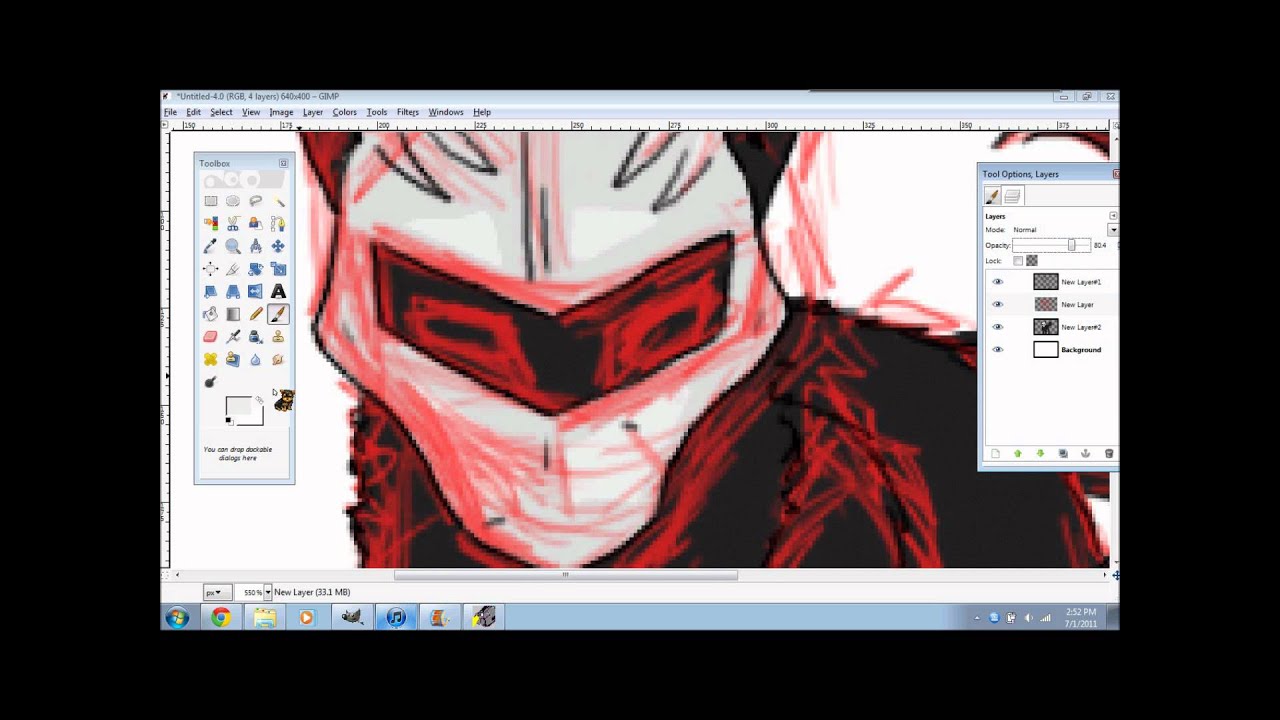Image resolution: width=1280 pixels, height=720 pixels.
Task: Delete the selected layer
Action: 1109,454
